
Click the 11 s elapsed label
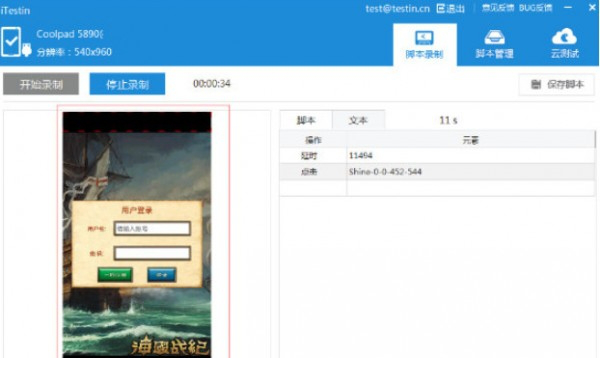click(448, 121)
